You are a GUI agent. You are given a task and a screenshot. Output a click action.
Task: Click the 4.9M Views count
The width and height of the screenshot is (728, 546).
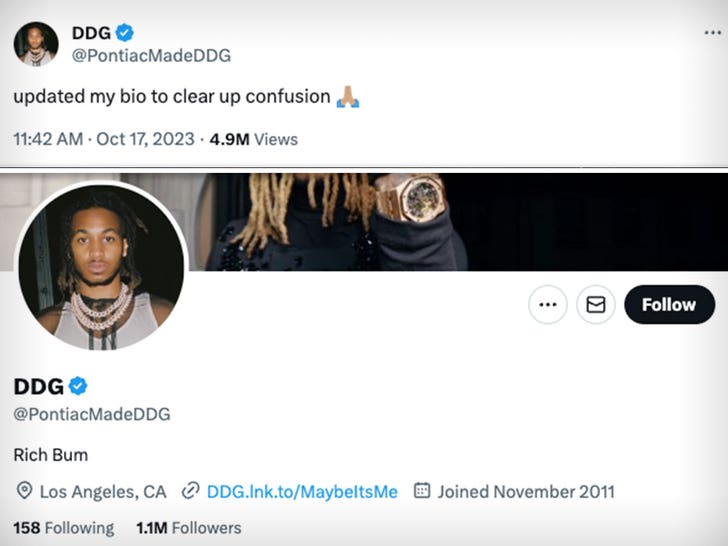253,139
